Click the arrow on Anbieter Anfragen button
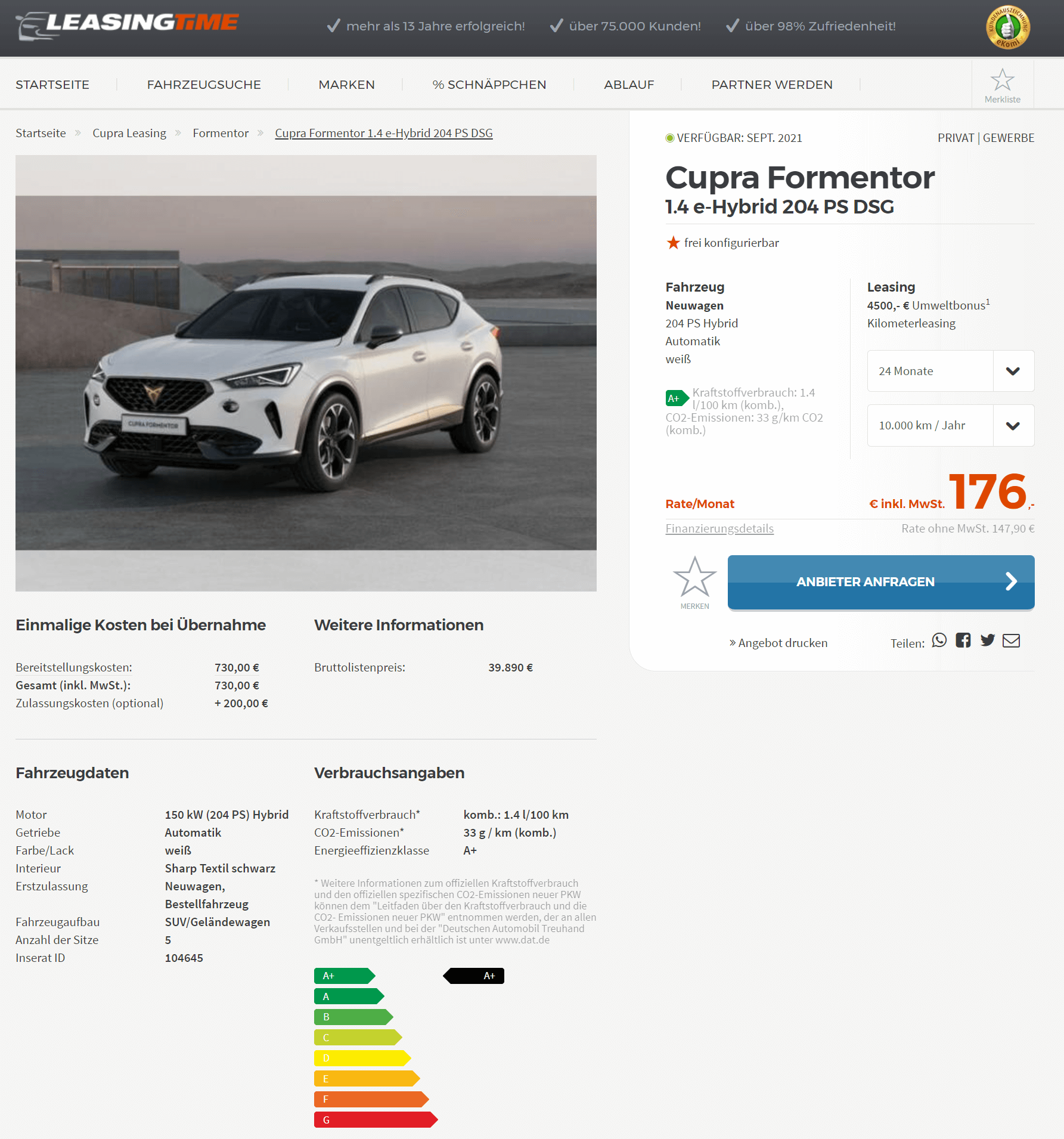1064x1139 pixels. coord(1011,581)
